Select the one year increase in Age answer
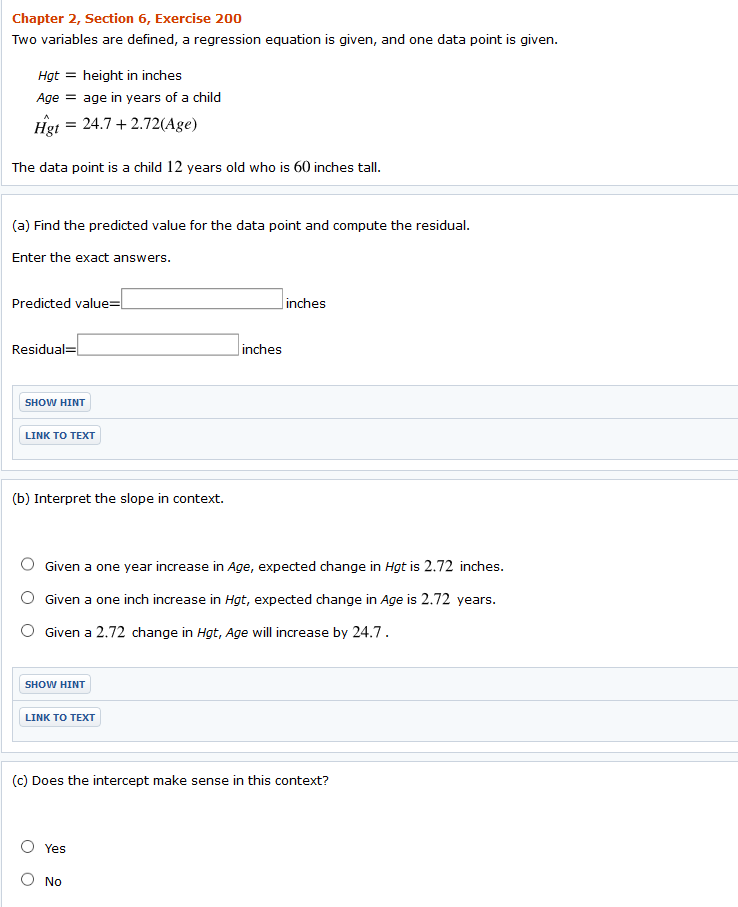This screenshot has width=738, height=907. click(28, 563)
